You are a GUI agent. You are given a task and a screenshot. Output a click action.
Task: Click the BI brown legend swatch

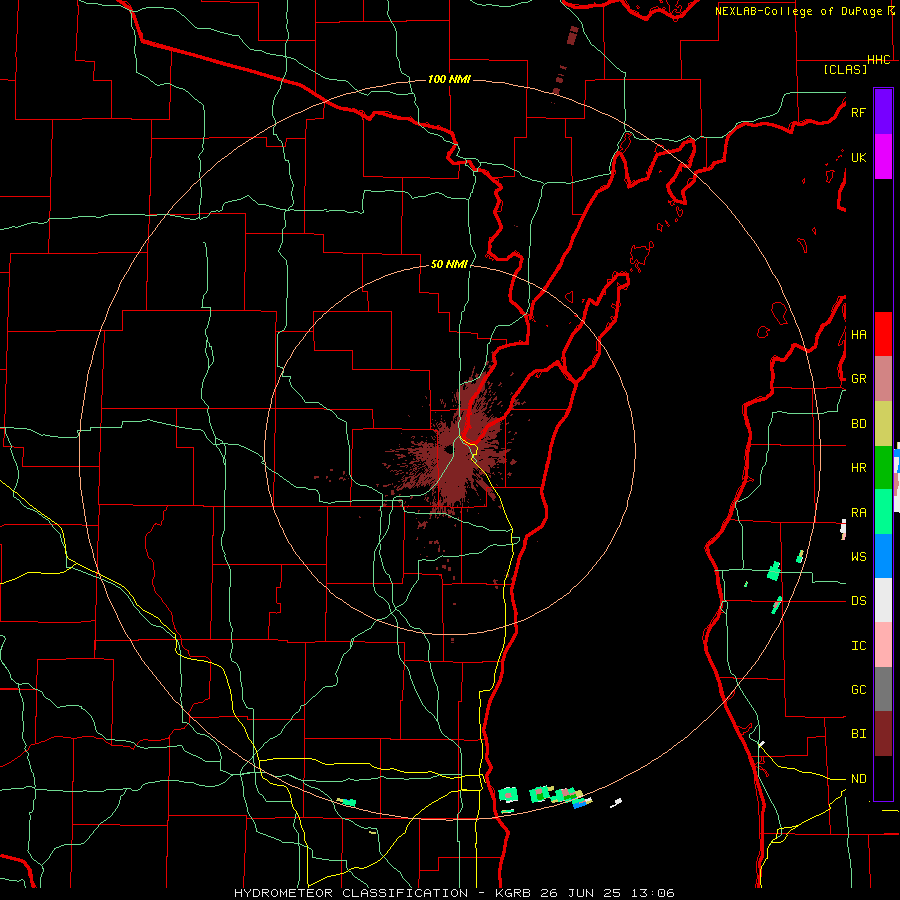click(883, 734)
